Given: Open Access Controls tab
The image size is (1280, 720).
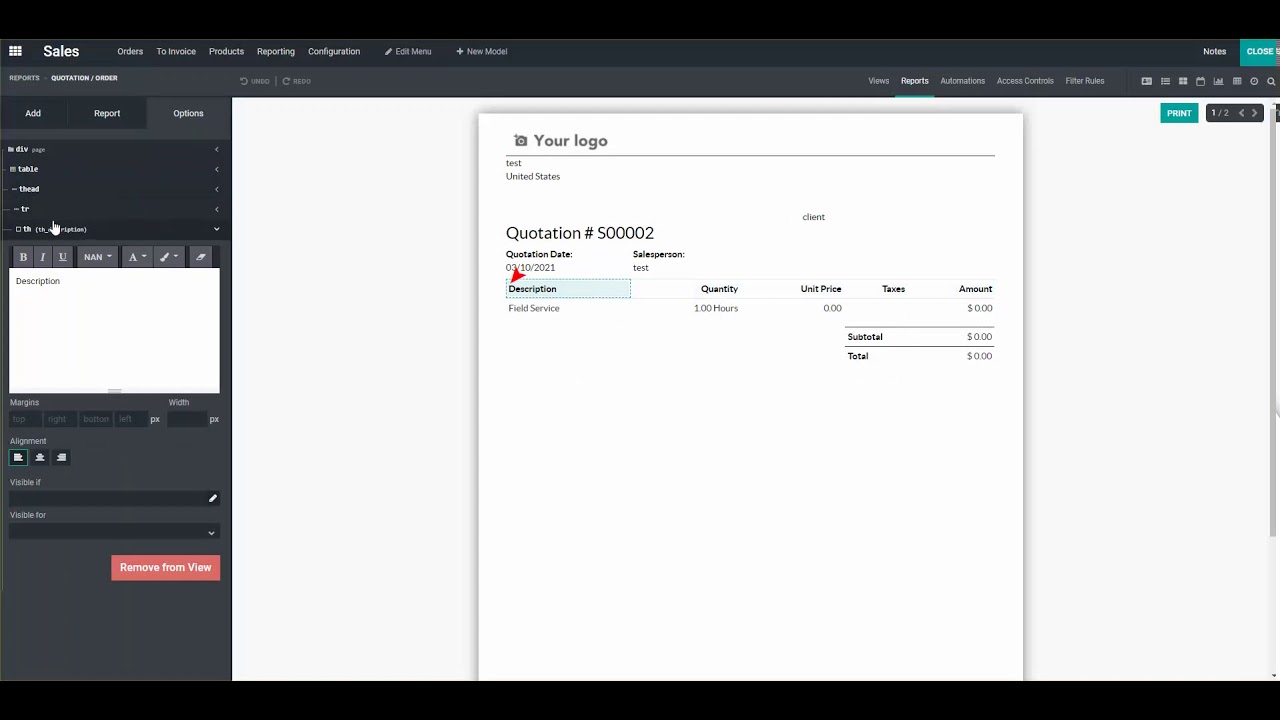Looking at the screenshot, I should click(1025, 81).
